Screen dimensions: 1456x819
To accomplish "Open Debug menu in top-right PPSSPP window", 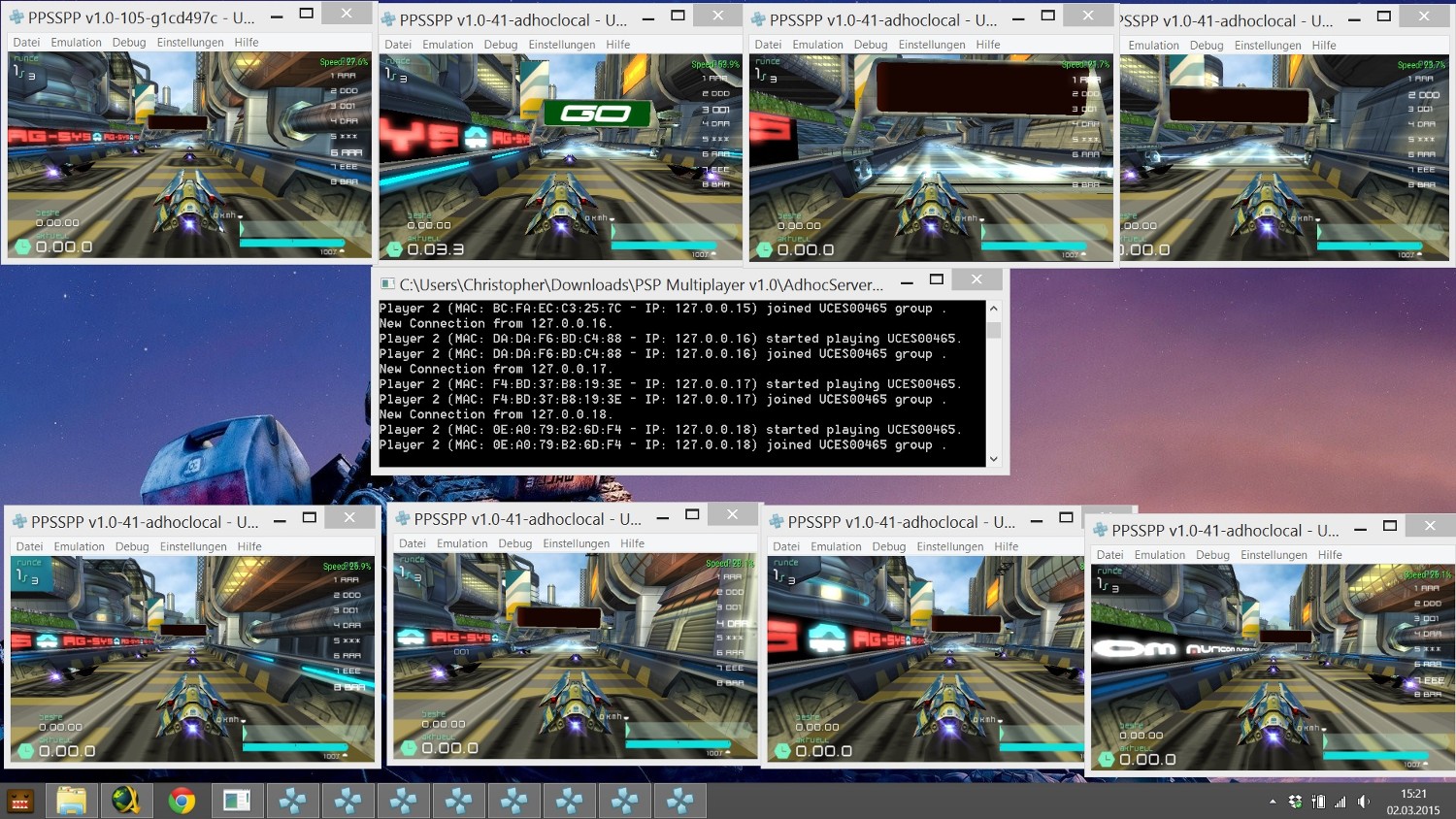I will click(x=1207, y=46).
